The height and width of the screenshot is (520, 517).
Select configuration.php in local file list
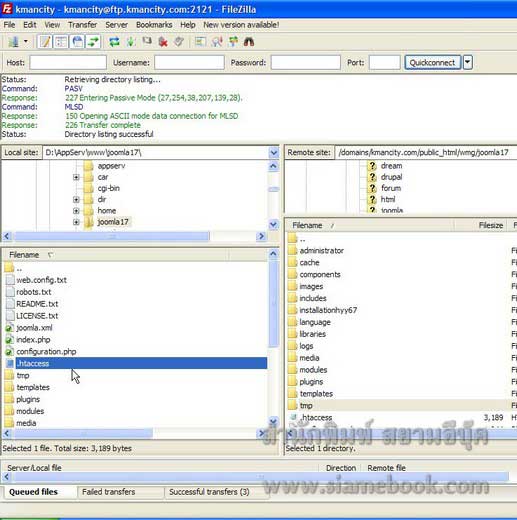[x=46, y=352]
